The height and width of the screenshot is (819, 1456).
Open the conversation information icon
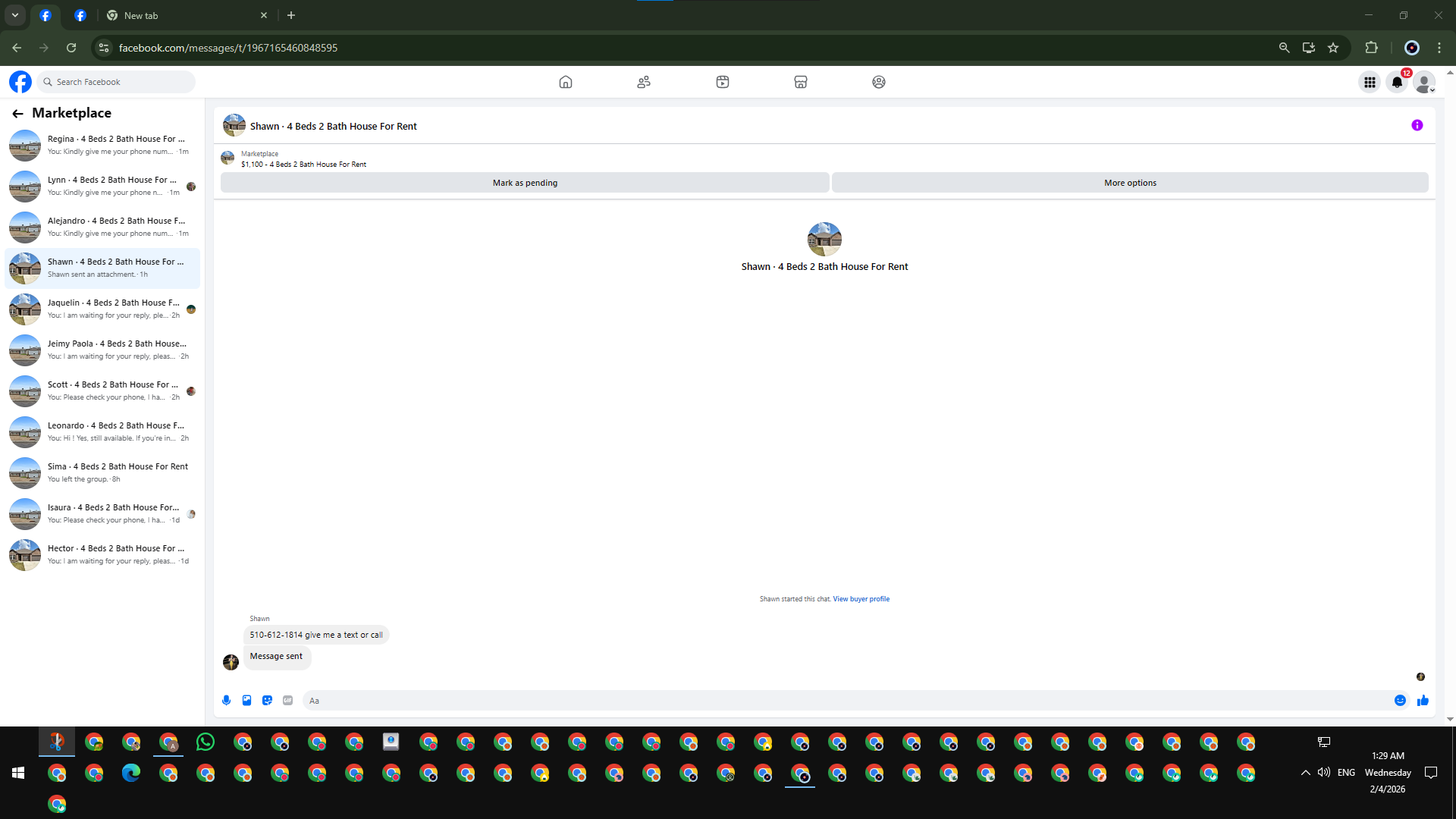[x=1417, y=126]
